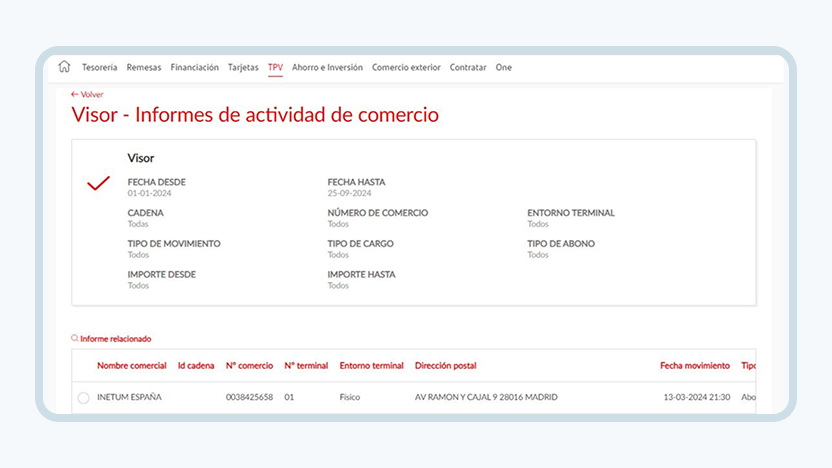Viewport: 832px width, 468px height.
Task: Sort by Entorno terminal column header
Action: point(371,366)
